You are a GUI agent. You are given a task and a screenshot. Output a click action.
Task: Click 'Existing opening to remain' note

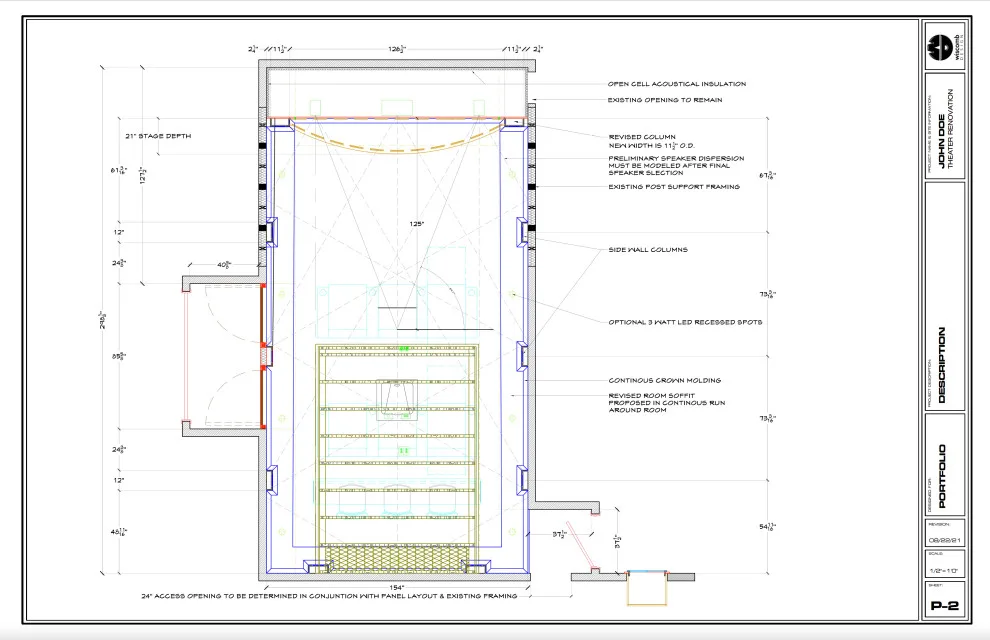pos(665,100)
